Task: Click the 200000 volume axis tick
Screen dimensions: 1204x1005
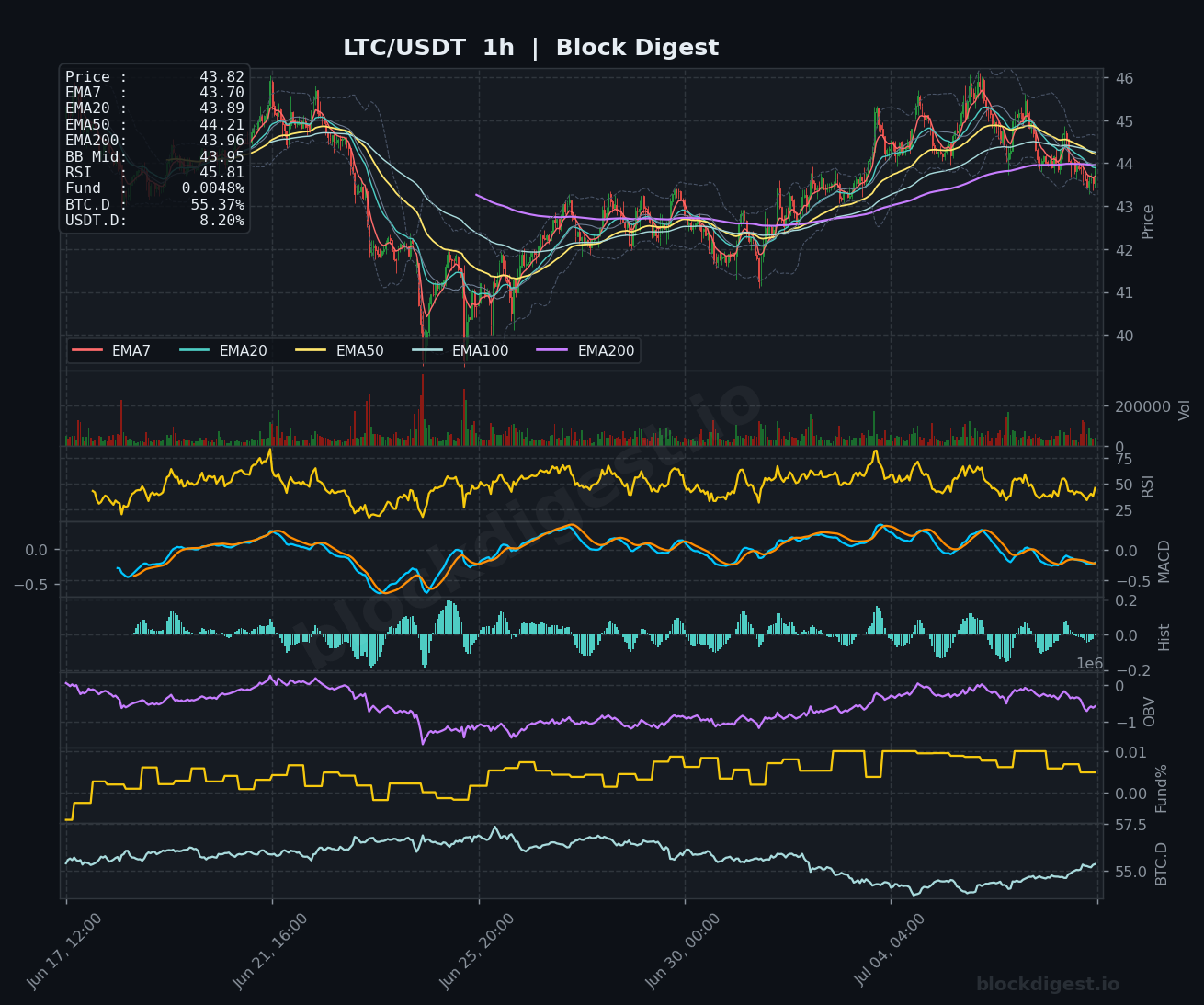Action: click(x=1143, y=406)
